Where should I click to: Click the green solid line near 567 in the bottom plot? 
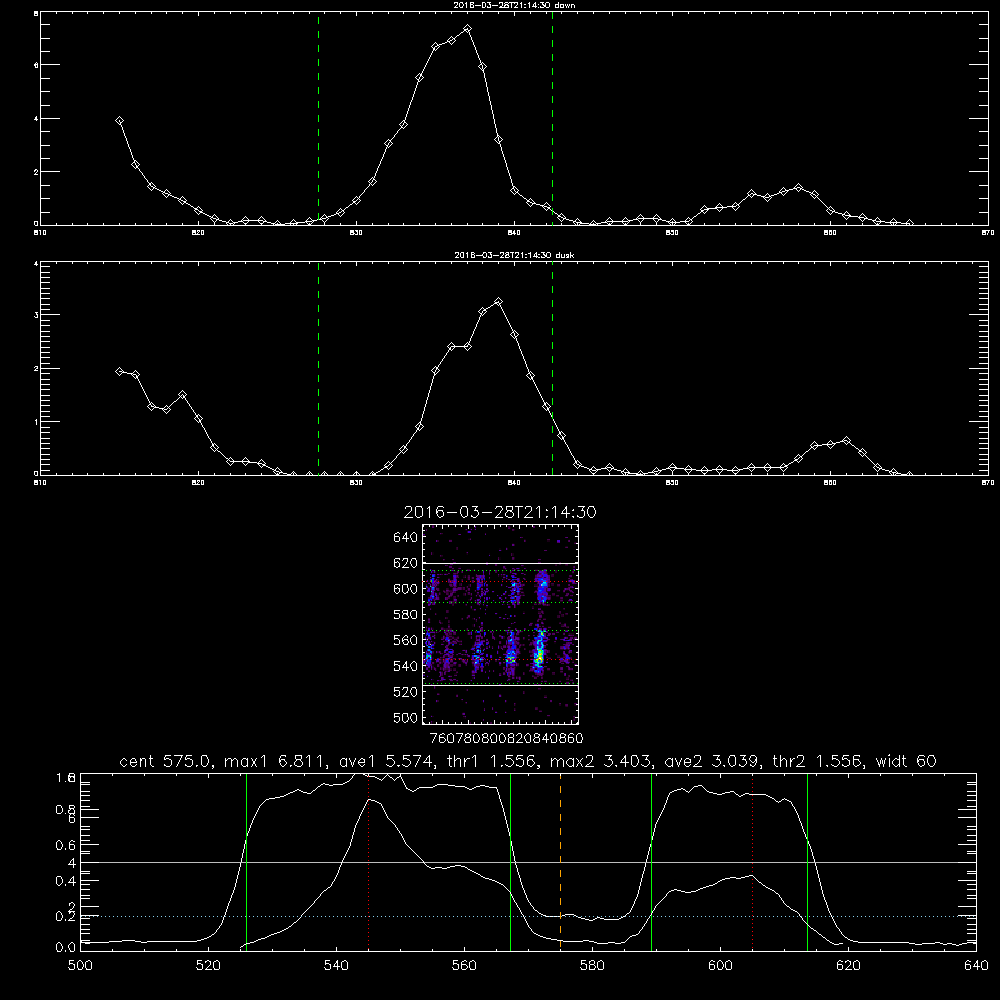point(510,862)
